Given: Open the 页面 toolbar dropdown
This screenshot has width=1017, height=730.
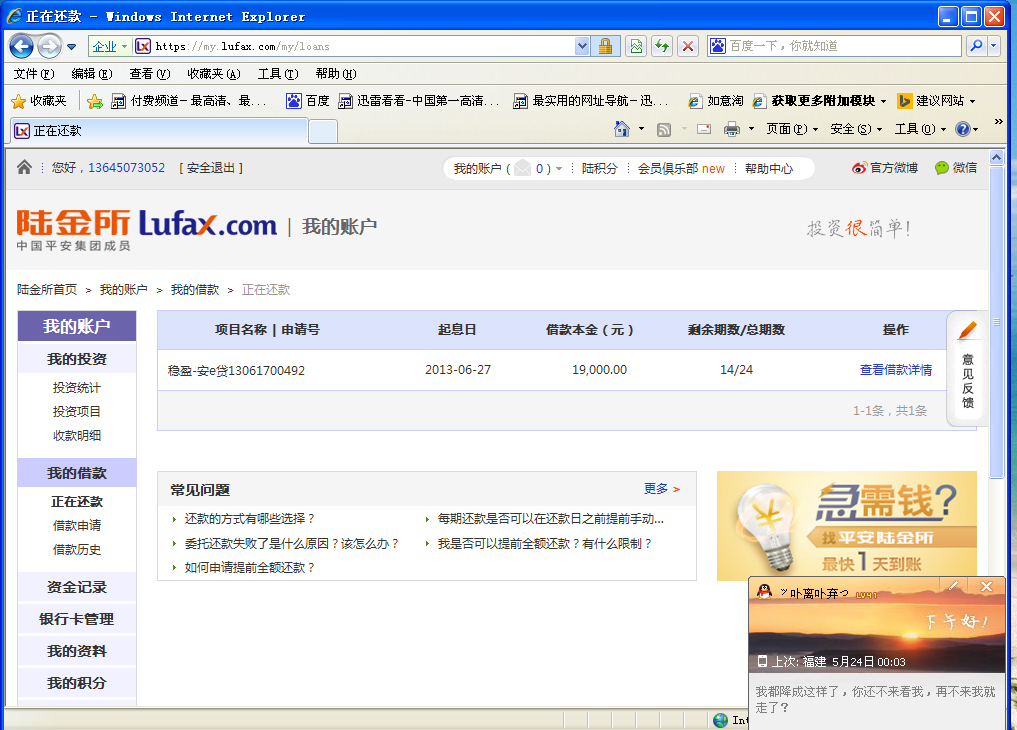Looking at the screenshot, I should [x=792, y=129].
